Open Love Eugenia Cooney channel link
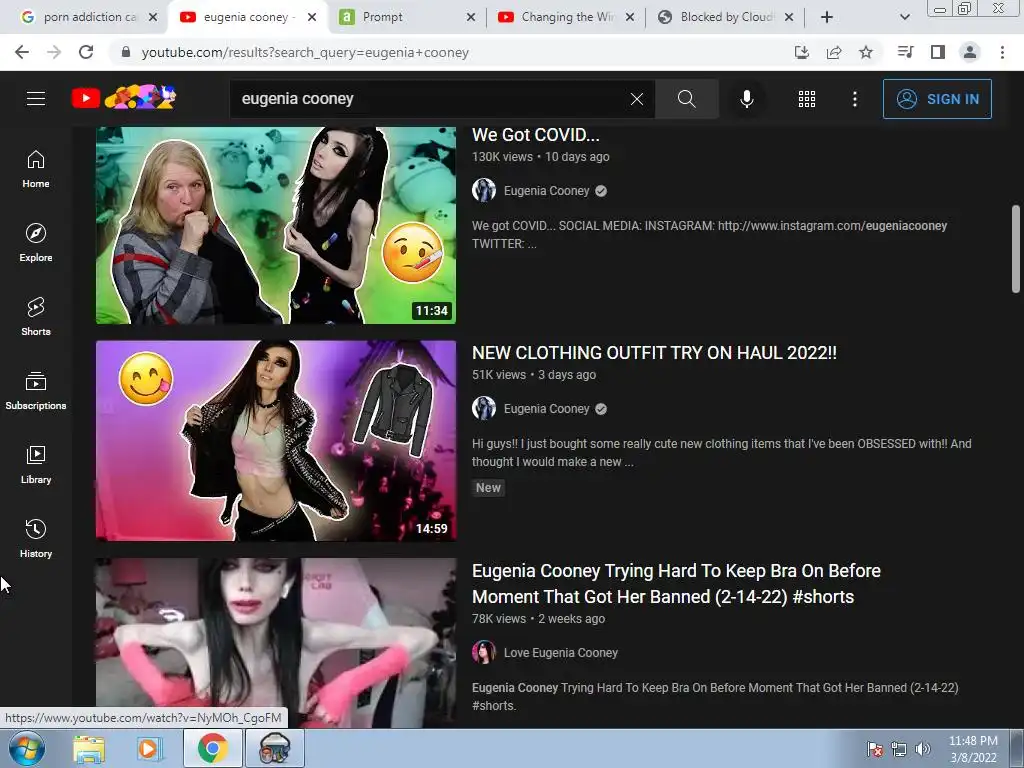 click(x=560, y=652)
